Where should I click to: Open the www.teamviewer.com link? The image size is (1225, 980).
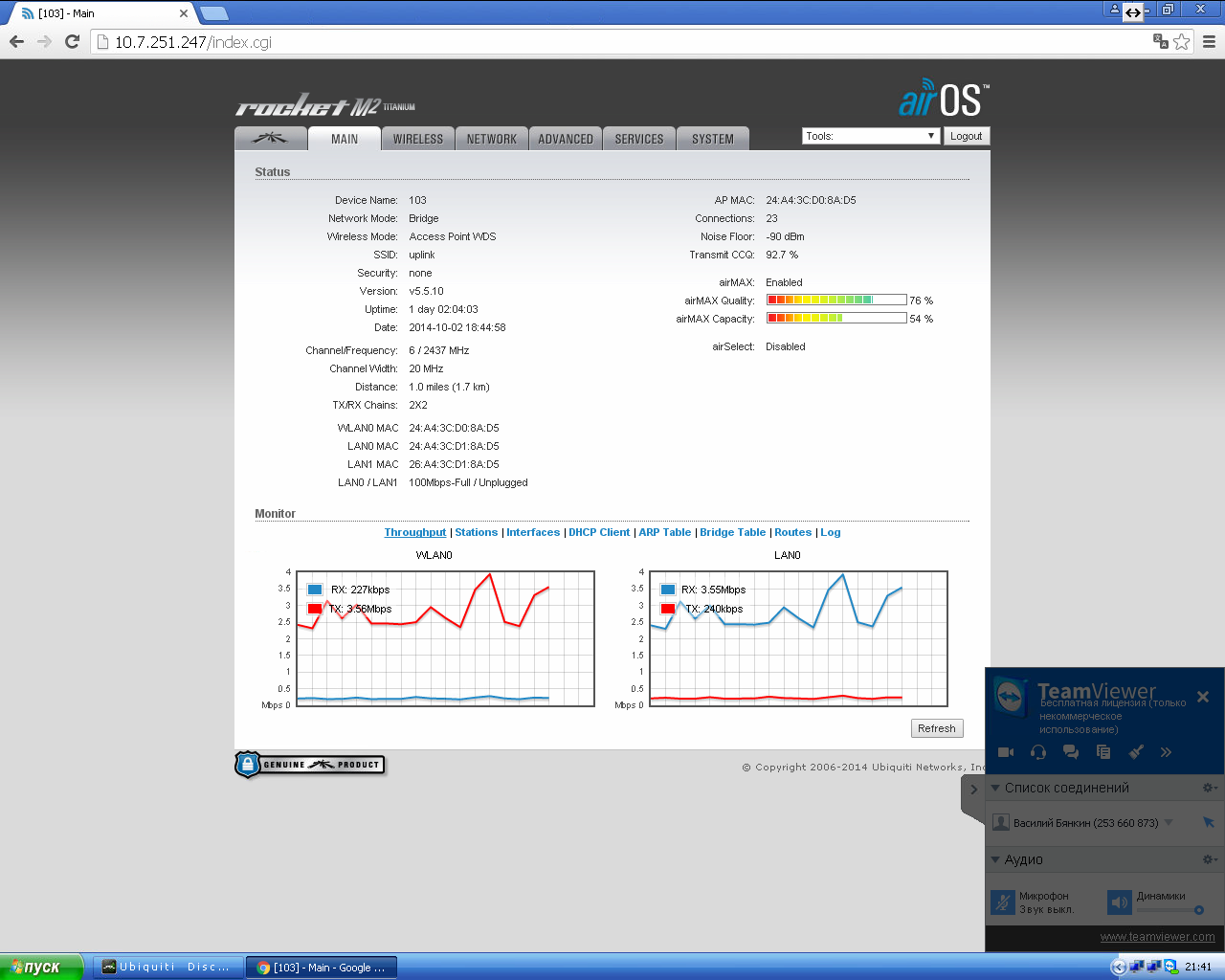[x=1158, y=937]
